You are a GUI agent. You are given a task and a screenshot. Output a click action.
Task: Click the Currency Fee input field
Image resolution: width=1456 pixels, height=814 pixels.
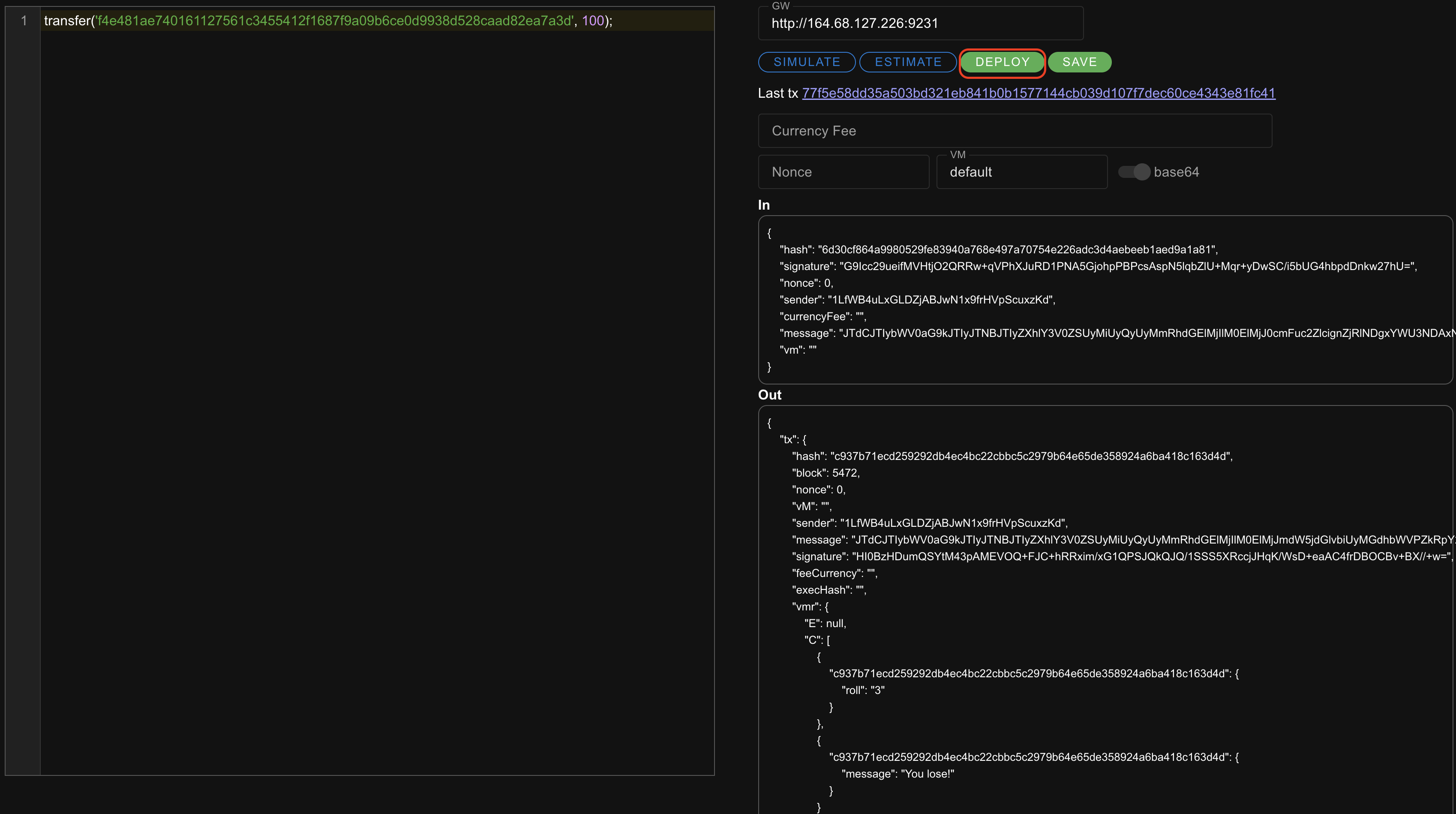1015,131
